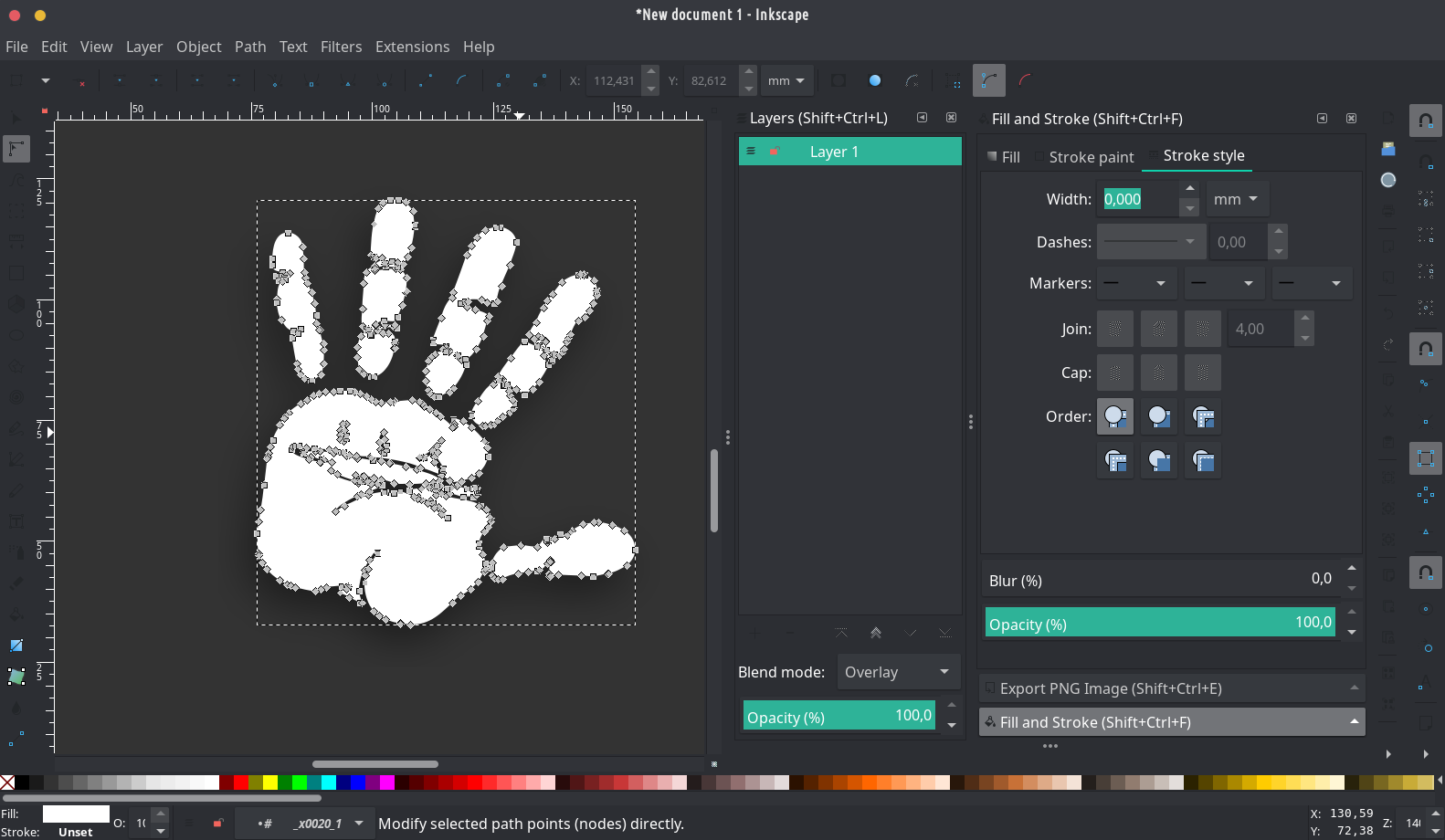Image resolution: width=1445 pixels, height=840 pixels.
Task: Click the first stroke Order icon
Action: point(1114,416)
